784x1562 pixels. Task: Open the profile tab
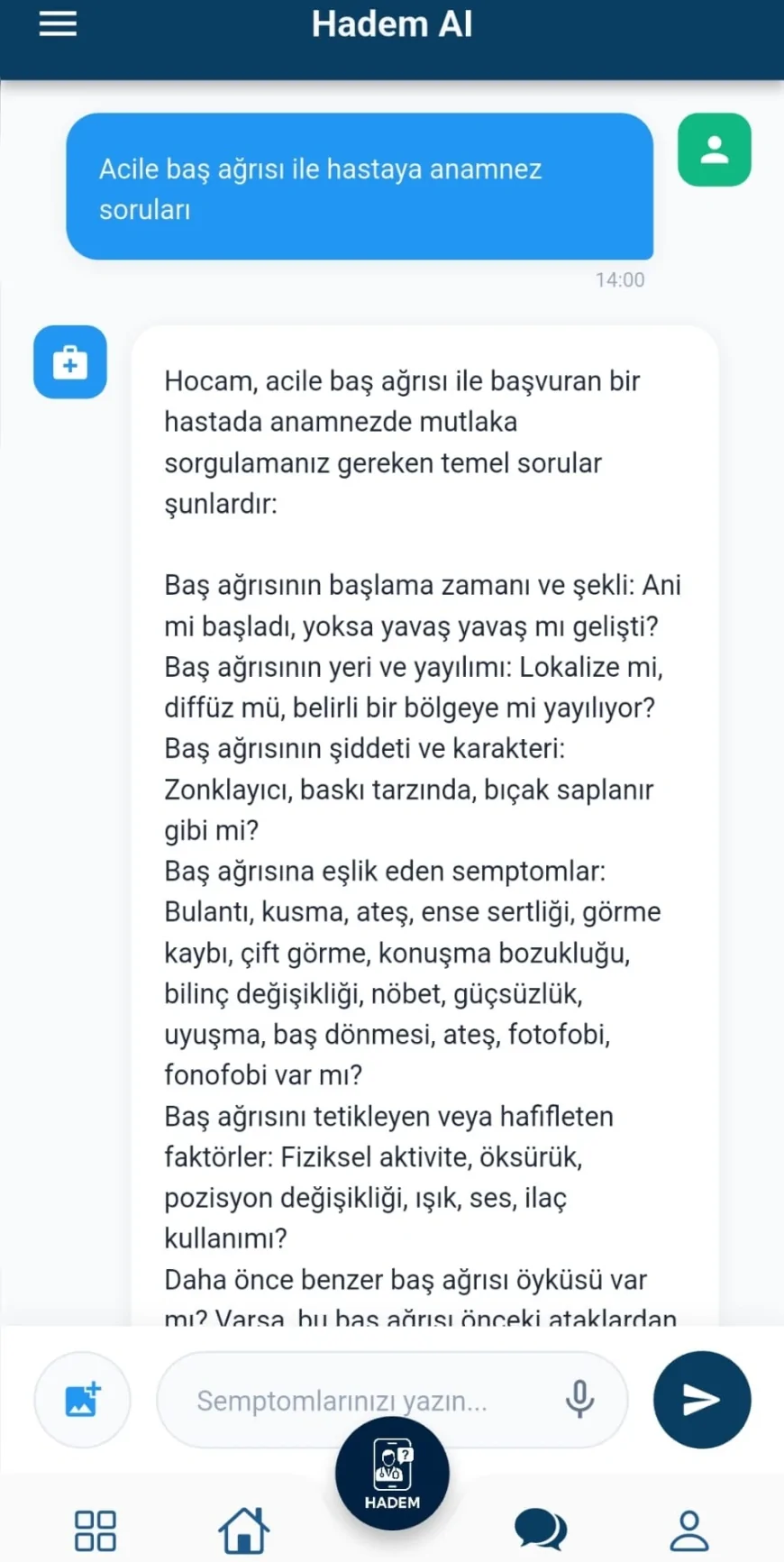click(689, 1530)
